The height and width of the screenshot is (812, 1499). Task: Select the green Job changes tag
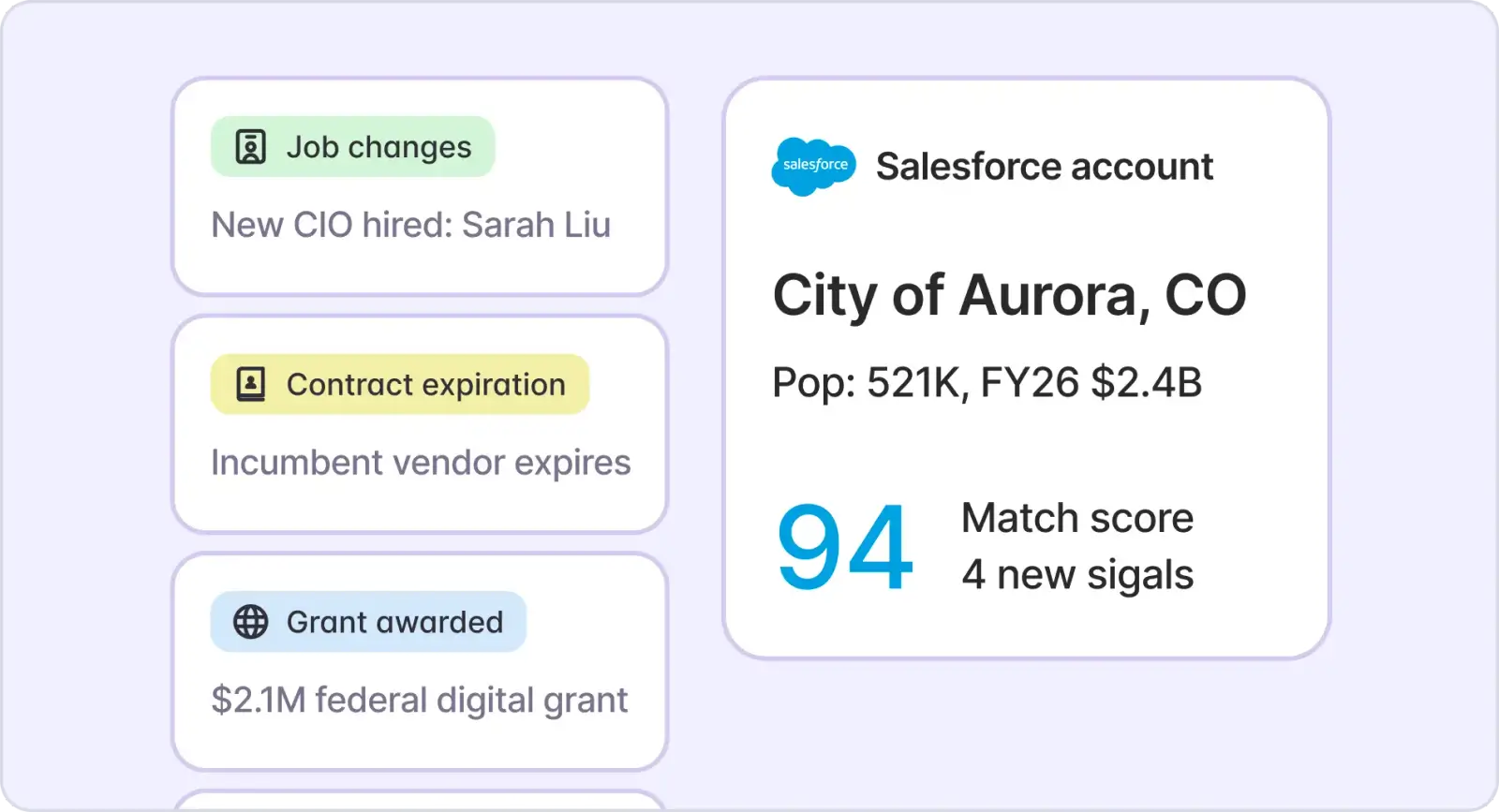click(x=352, y=147)
